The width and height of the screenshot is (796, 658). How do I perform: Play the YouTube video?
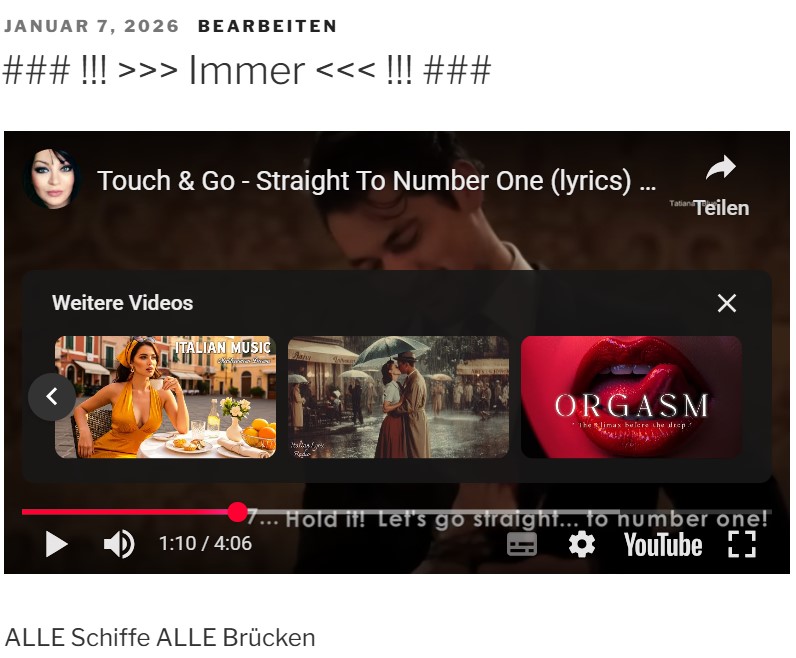56,544
